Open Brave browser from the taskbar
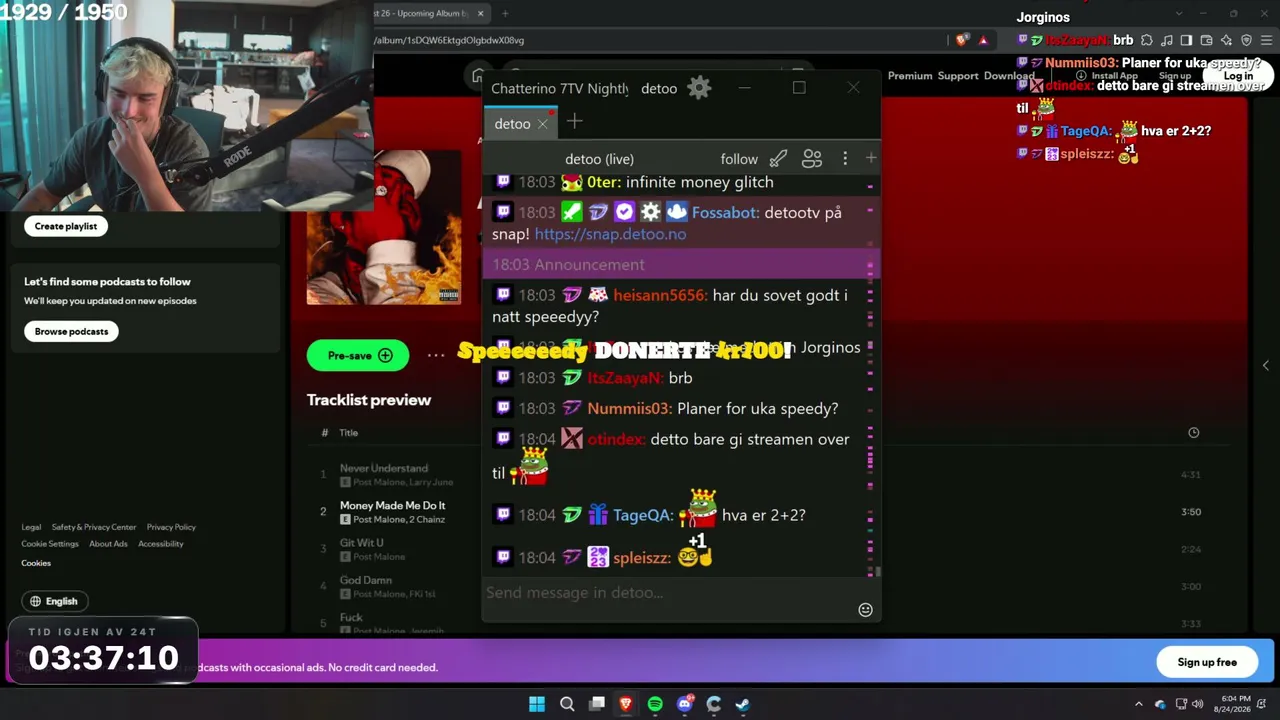This screenshot has width=1280, height=720. click(626, 704)
